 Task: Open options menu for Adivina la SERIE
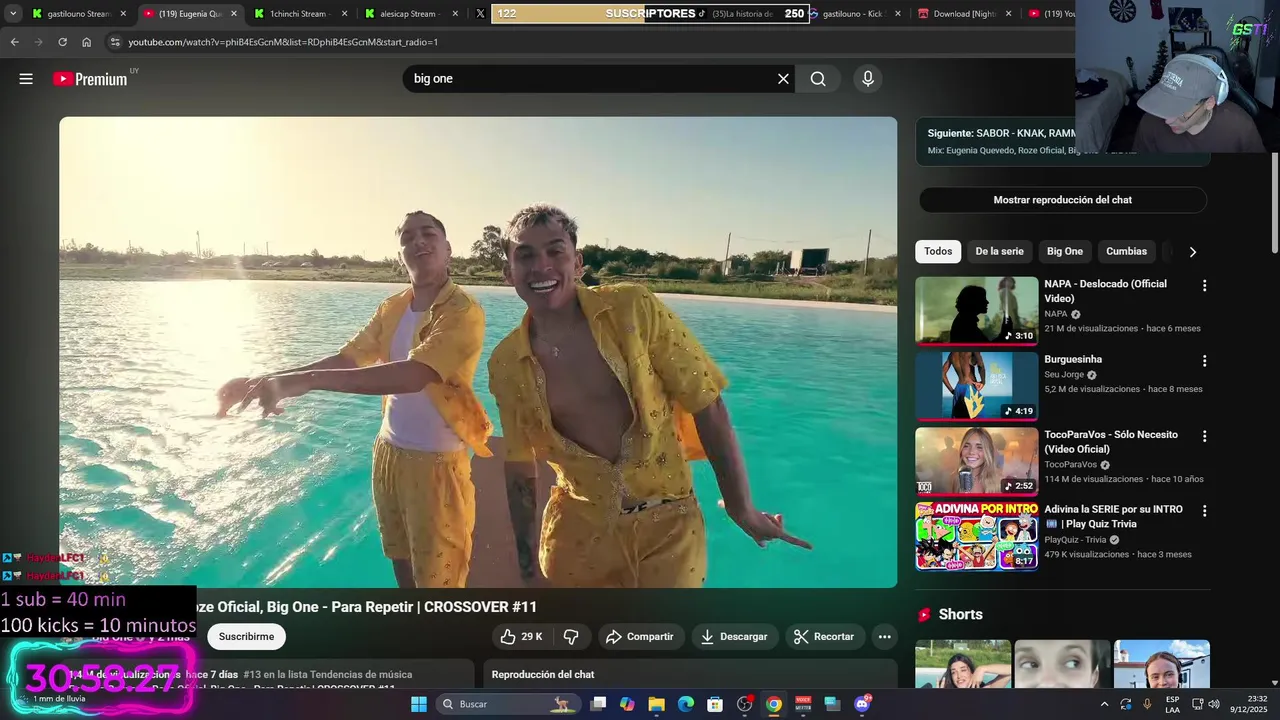click(x=1204, y=511)
